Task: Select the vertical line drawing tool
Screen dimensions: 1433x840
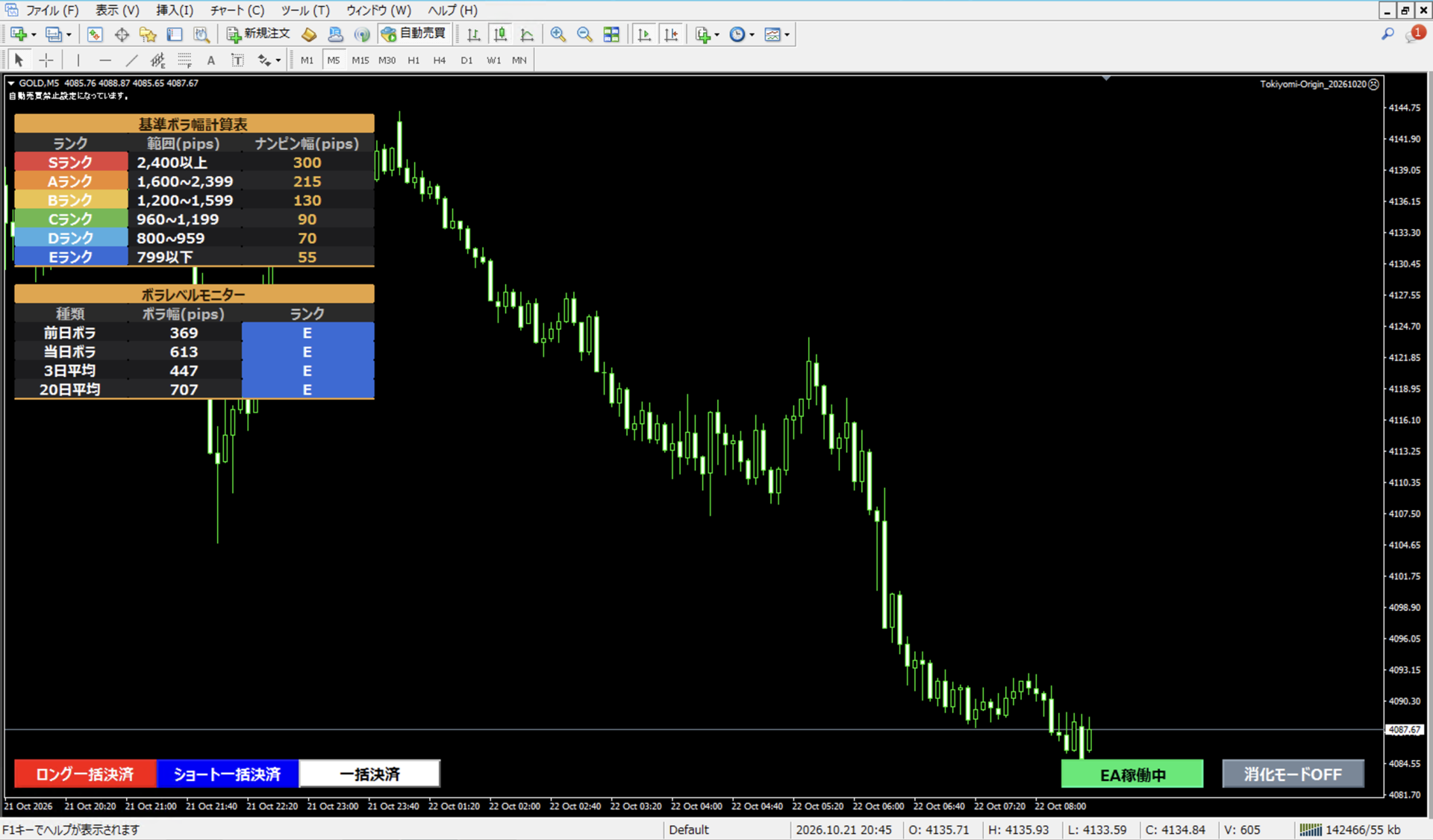Action: [x=78, y=60]
